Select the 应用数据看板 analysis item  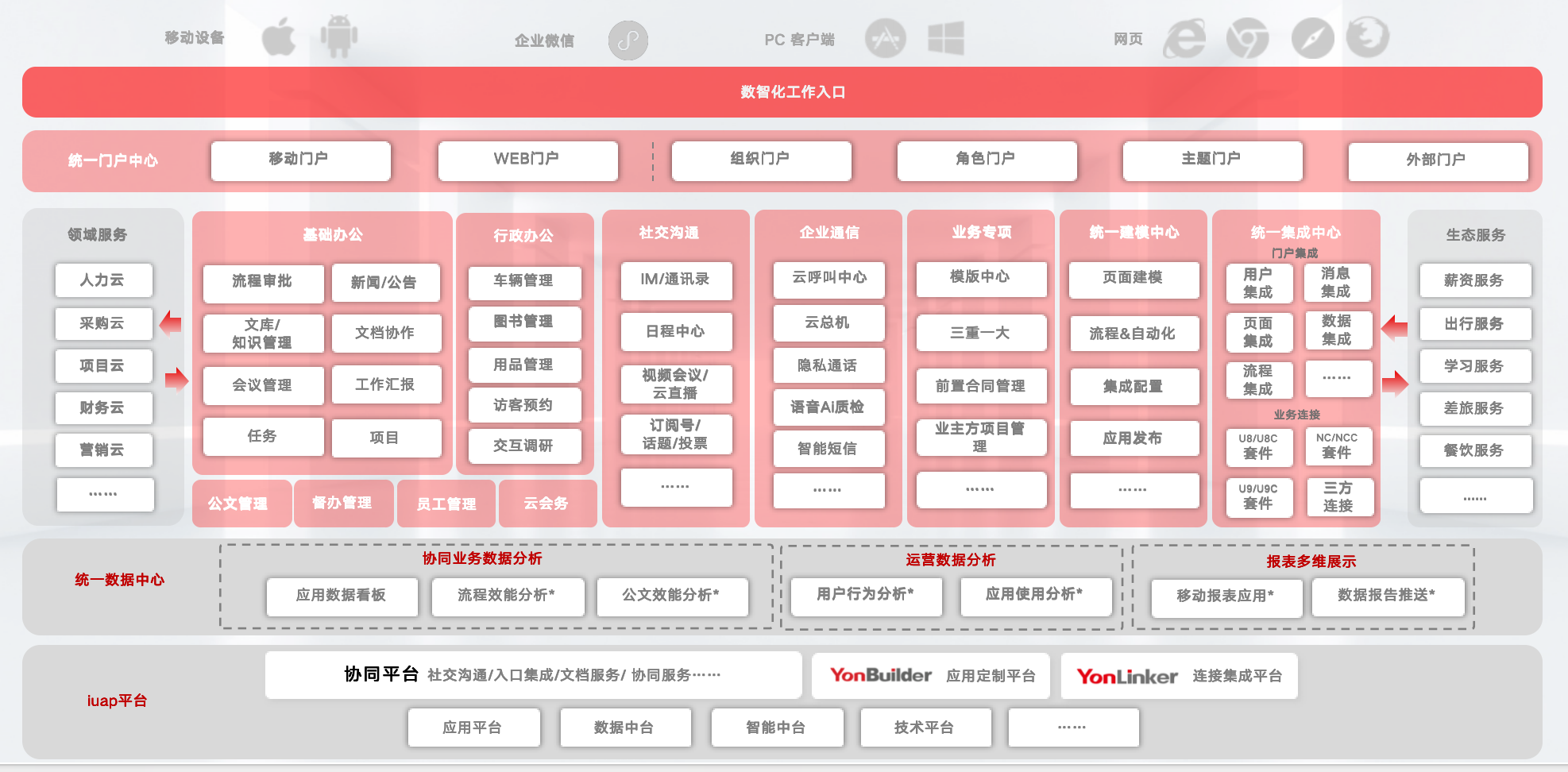[x=342, y=596]
